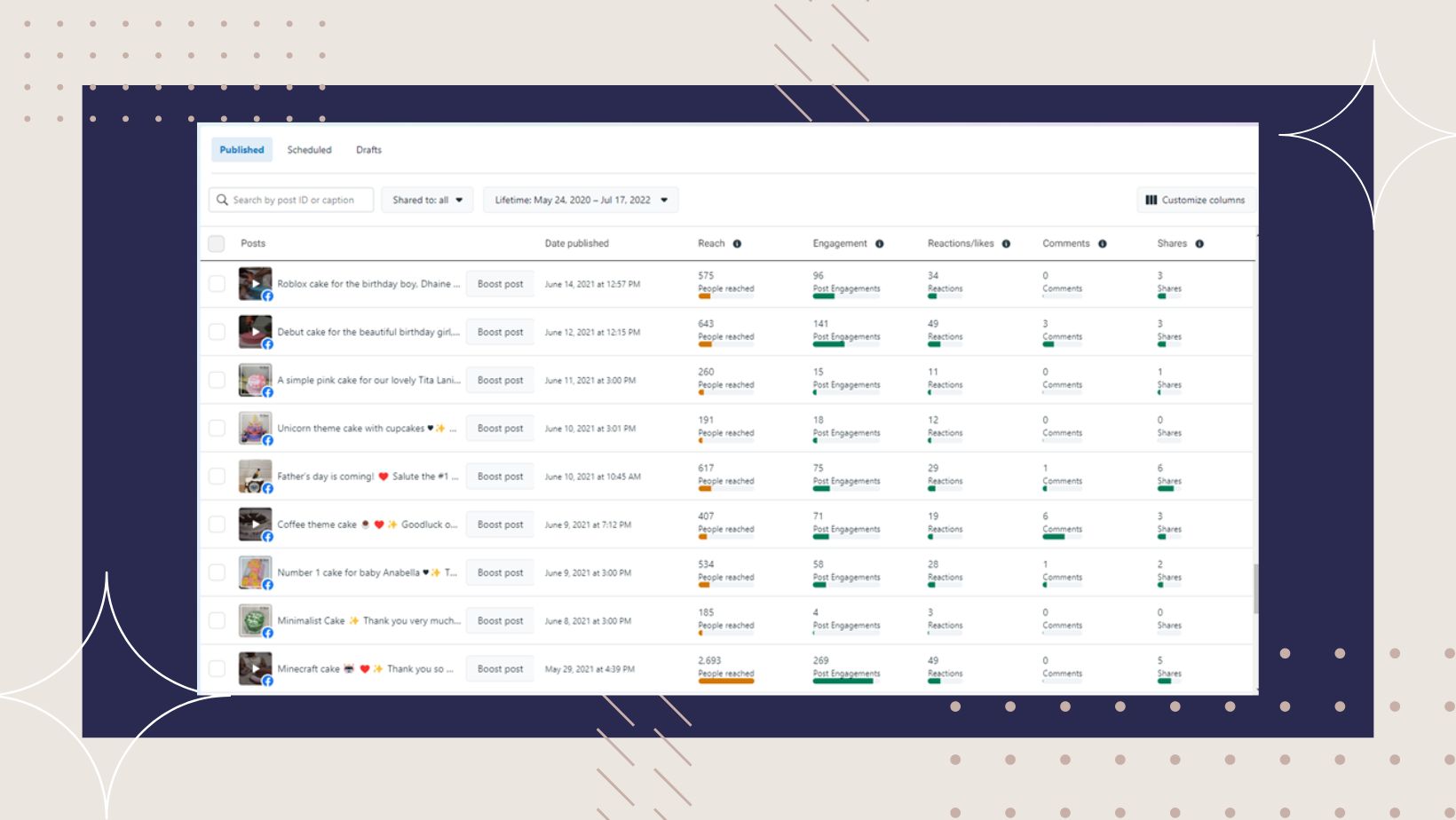The height and width of the screenshot is (820, 1456).
Task: Open the Unicorn theme cake thumbnail
Action: click(x=255, y=428)
